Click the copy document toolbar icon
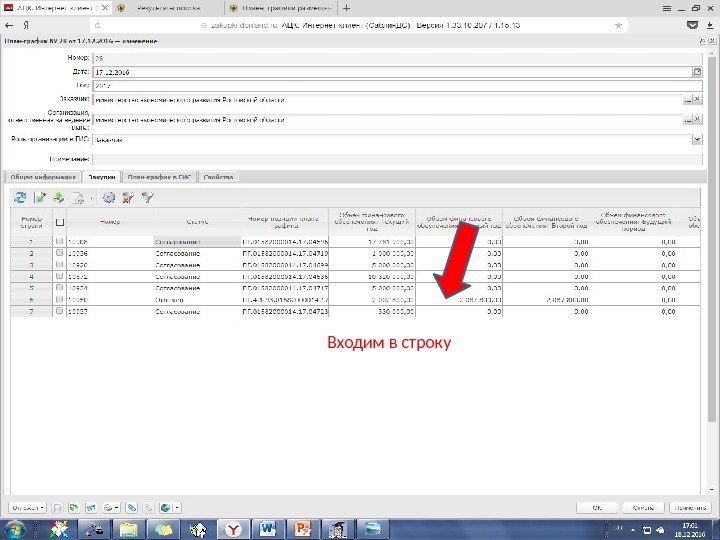Viewport: 720px width, 540px height. 79,198
